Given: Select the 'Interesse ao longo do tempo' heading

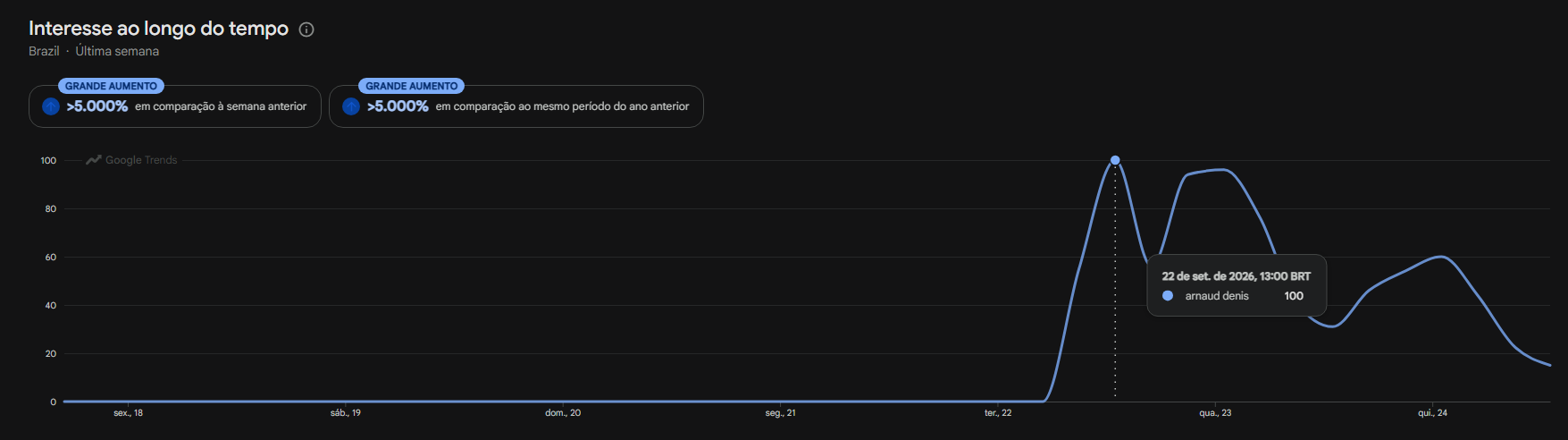Looking at the screenshot, I should [x=158, y=29].
